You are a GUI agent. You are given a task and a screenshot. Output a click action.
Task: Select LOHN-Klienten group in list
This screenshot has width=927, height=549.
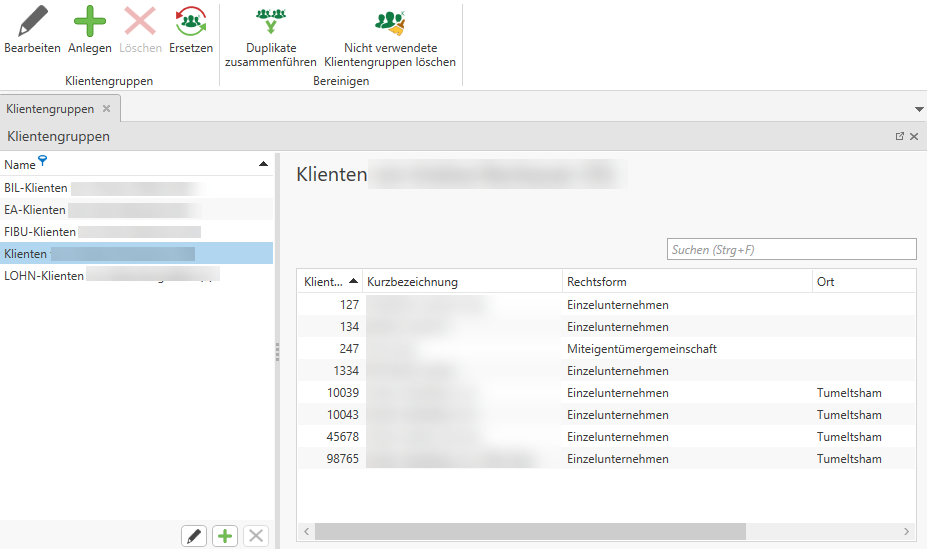[44, 275]
